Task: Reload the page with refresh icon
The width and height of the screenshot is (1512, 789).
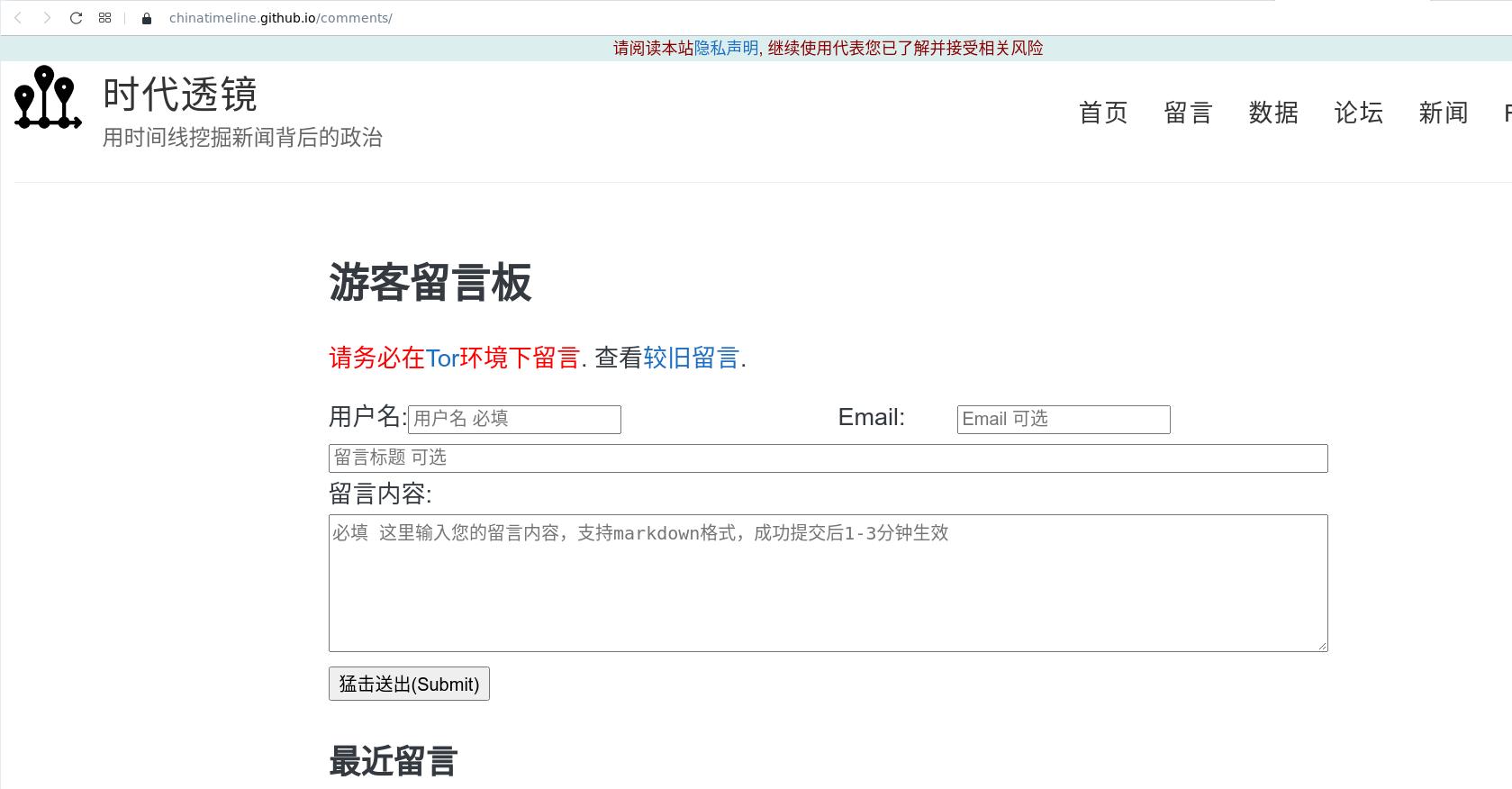Action: point(77,18)
